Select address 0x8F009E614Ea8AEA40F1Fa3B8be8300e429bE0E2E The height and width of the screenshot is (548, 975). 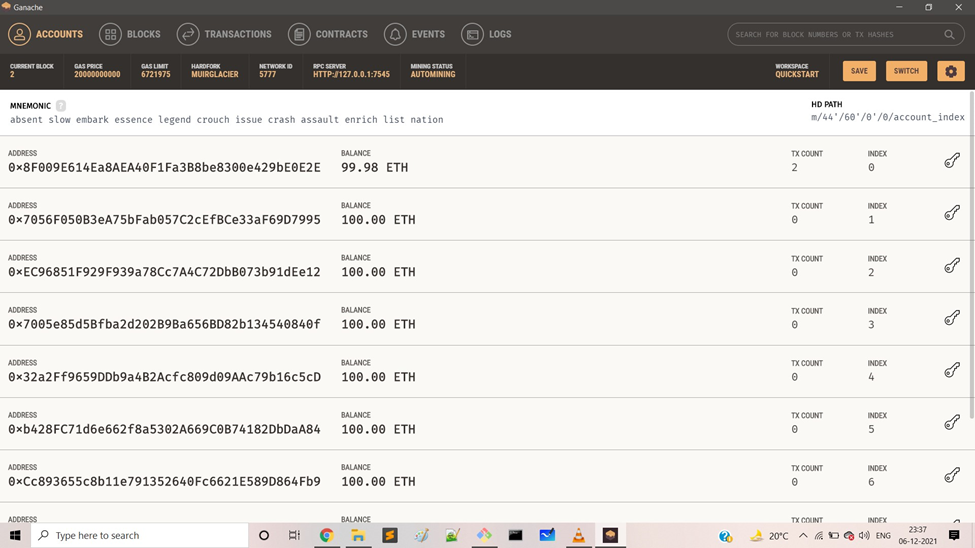point(164,167)
